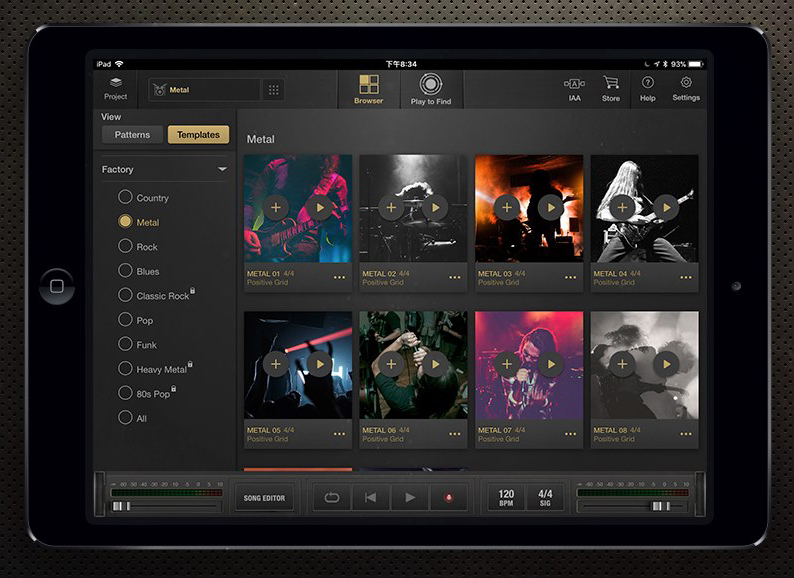Tap the METAL 05 cover thumbnail

point(298,365)
